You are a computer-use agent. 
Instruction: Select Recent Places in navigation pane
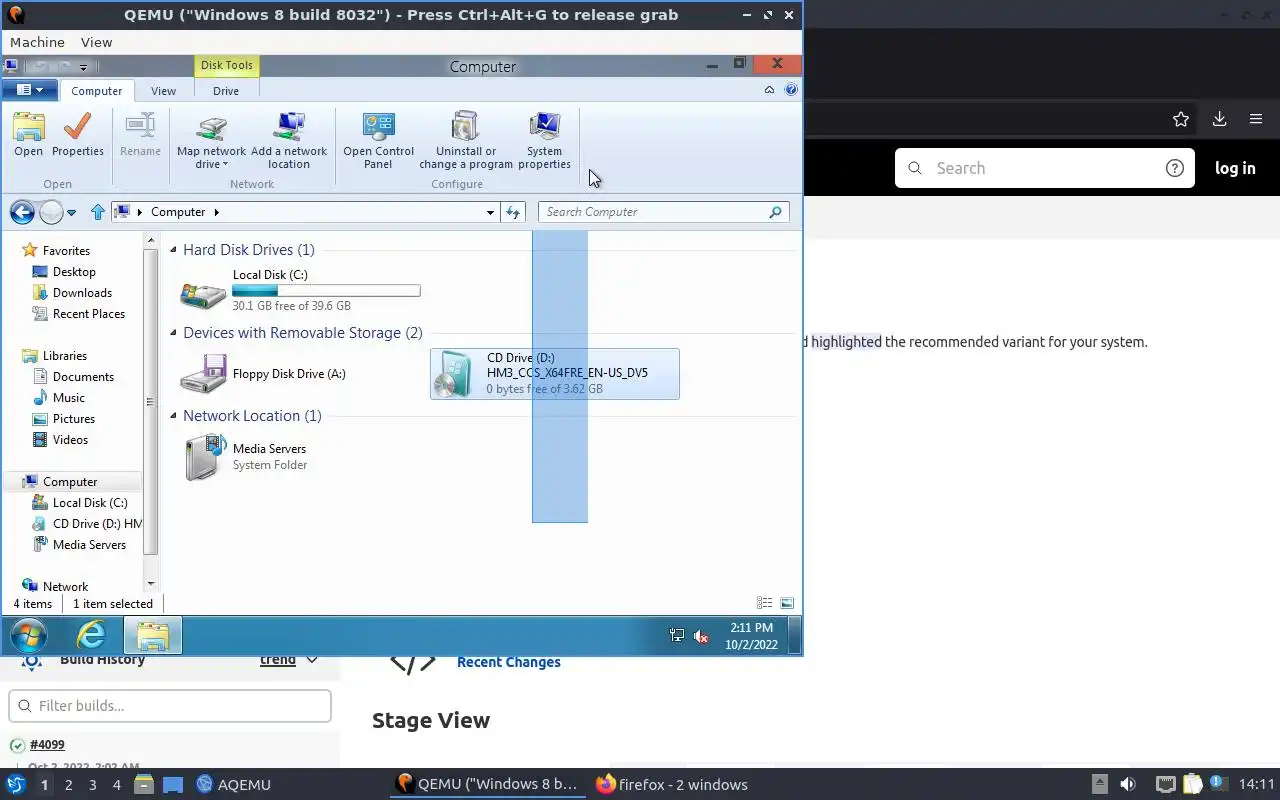[x=88, y=314]
